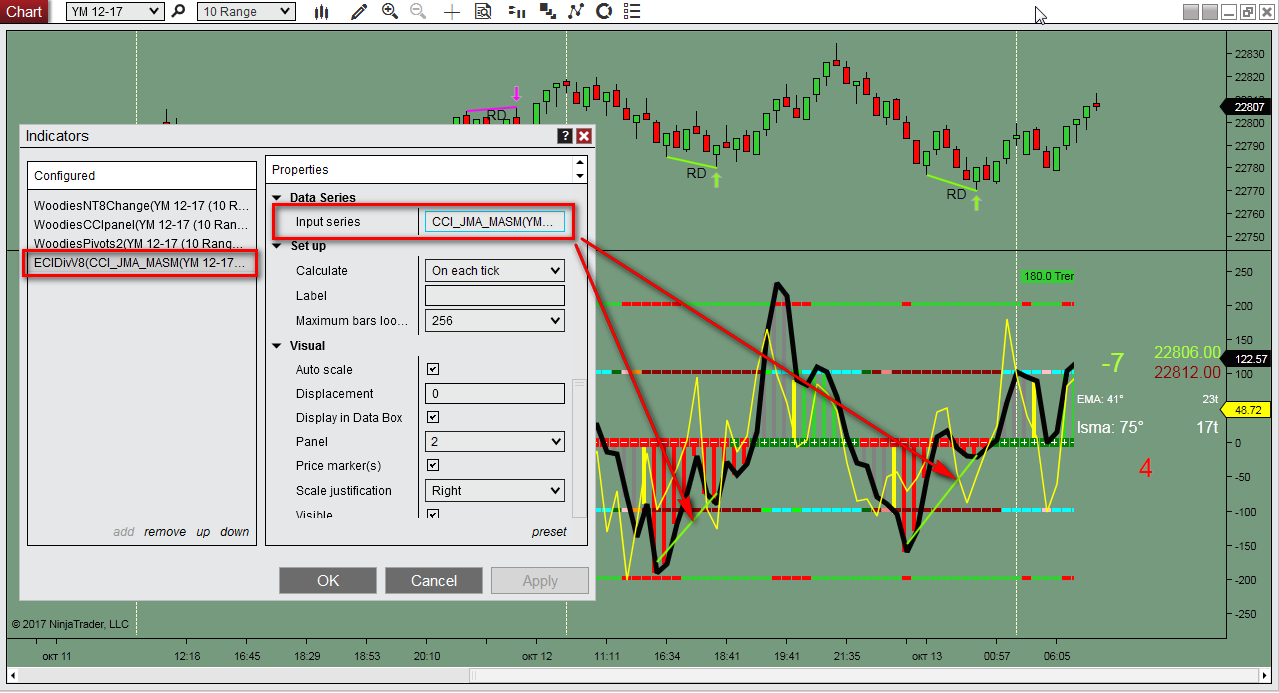The image size is (1279, 693).
Task: Open the Calculate 'On each tick' dropdown
Action: pos(495,271)
